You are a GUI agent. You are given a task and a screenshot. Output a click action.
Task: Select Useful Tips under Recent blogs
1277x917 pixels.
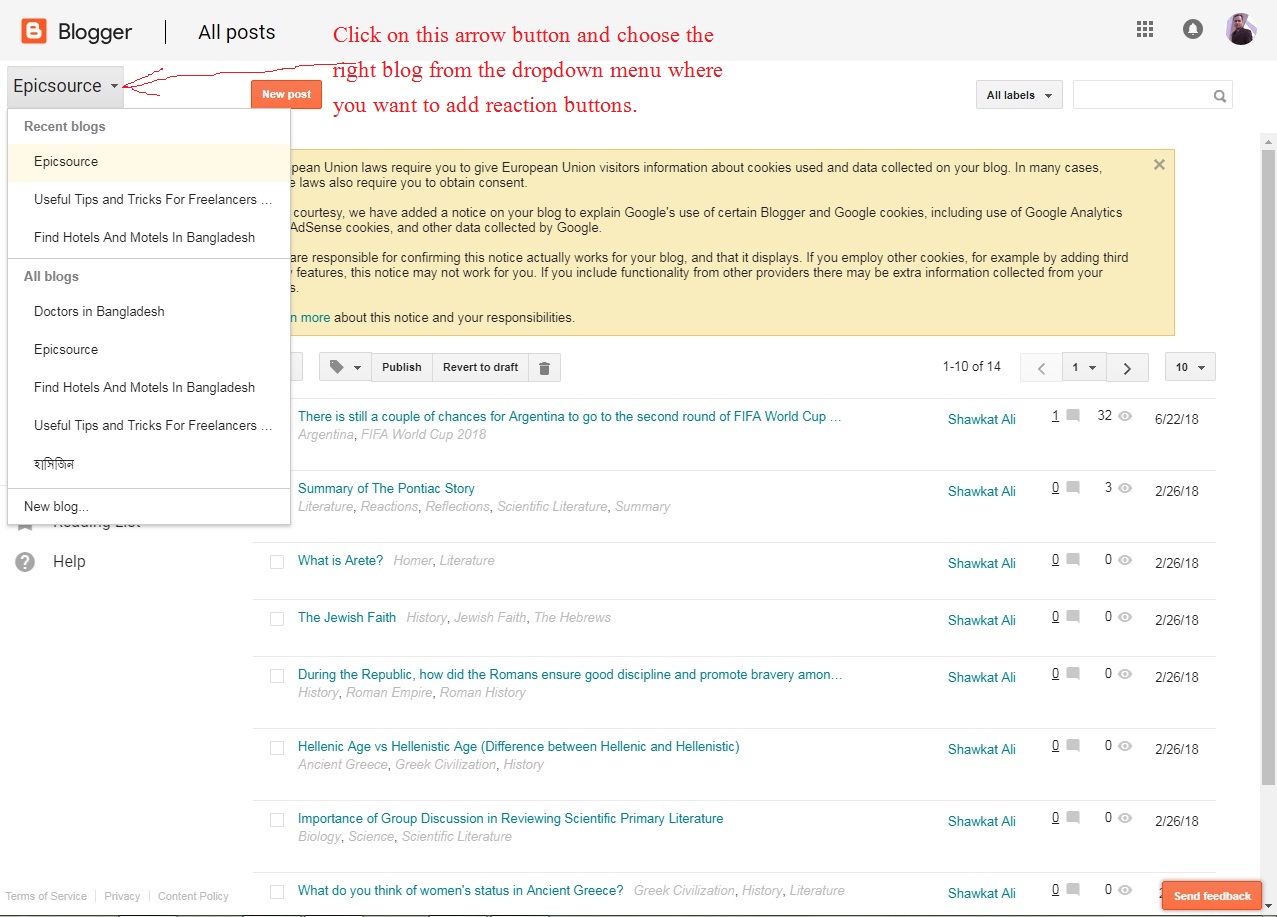[x=149, y=200]
